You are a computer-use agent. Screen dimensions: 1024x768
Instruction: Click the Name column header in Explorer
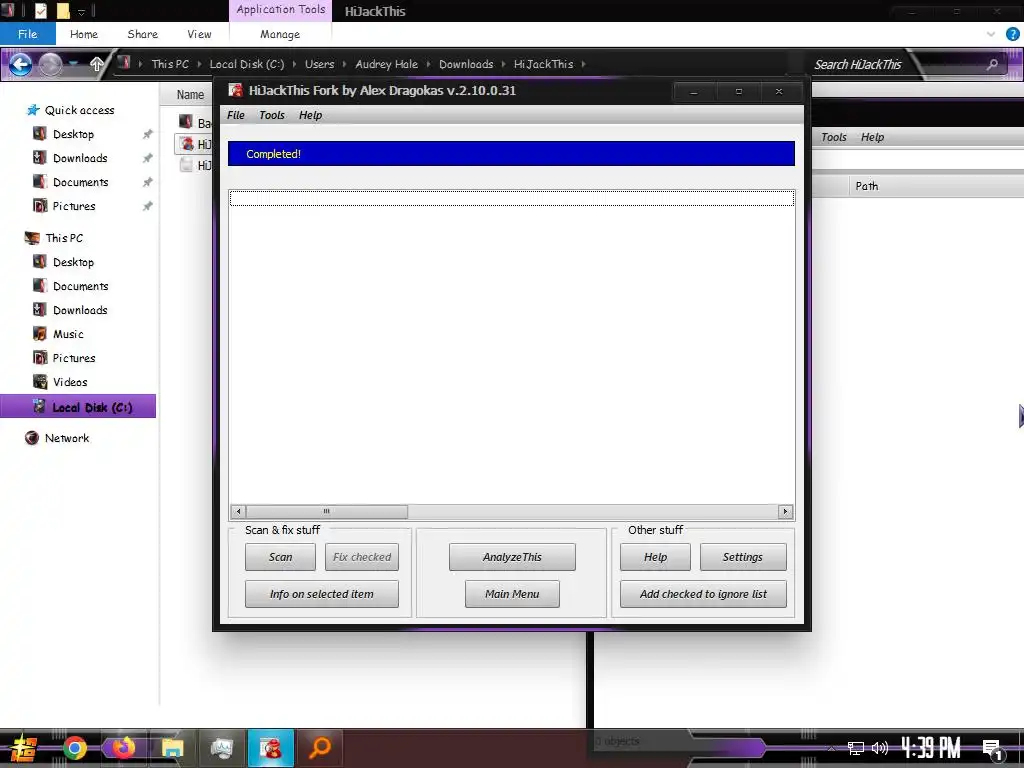(x=190, y=95)
